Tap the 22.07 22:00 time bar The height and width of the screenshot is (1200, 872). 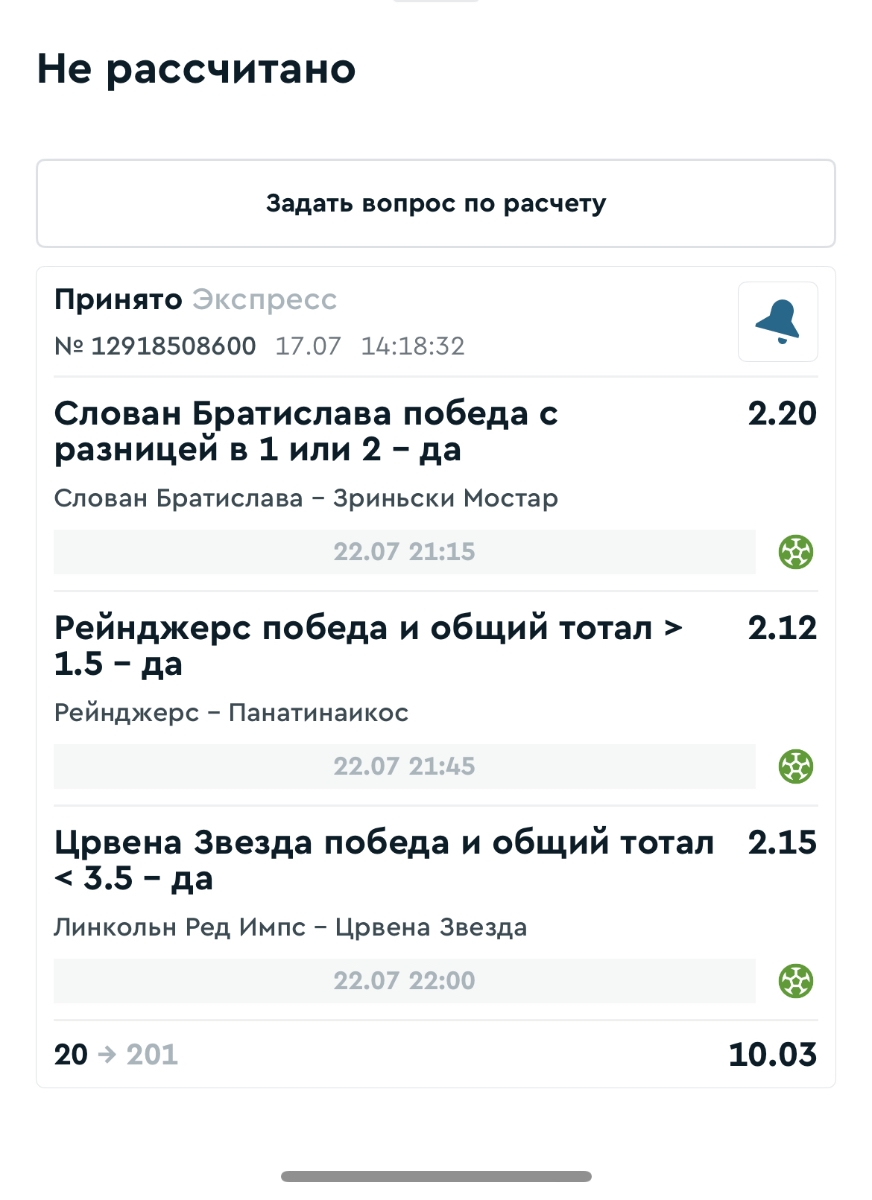pyautogui.click(x=404, y=981)
